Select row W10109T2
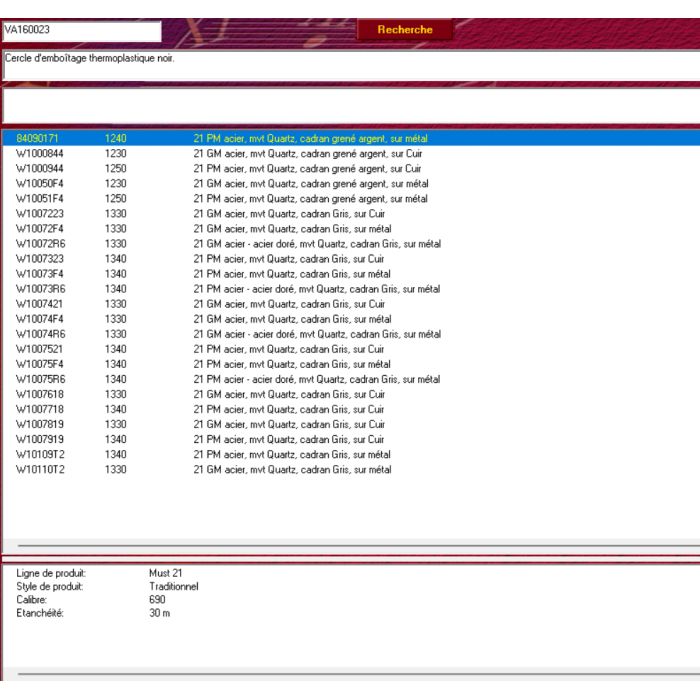This screenshot has height=700, width=700. tap(351, 454)
